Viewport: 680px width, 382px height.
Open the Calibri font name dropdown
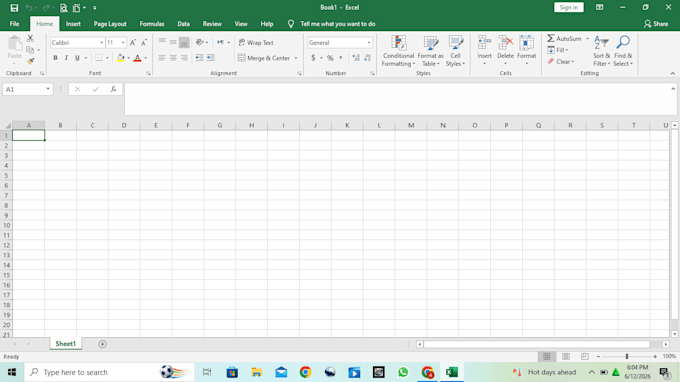(x=101, y=42)
